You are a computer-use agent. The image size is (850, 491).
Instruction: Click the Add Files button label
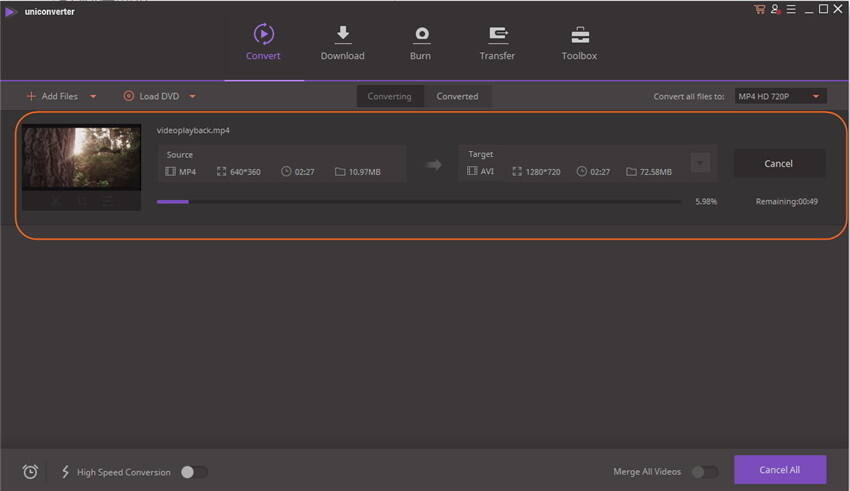pos(60,96)
